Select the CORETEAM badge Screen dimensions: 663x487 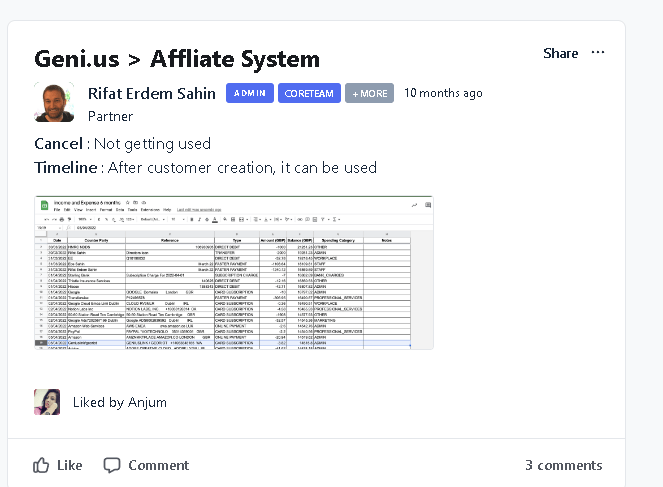click(309, 93)
